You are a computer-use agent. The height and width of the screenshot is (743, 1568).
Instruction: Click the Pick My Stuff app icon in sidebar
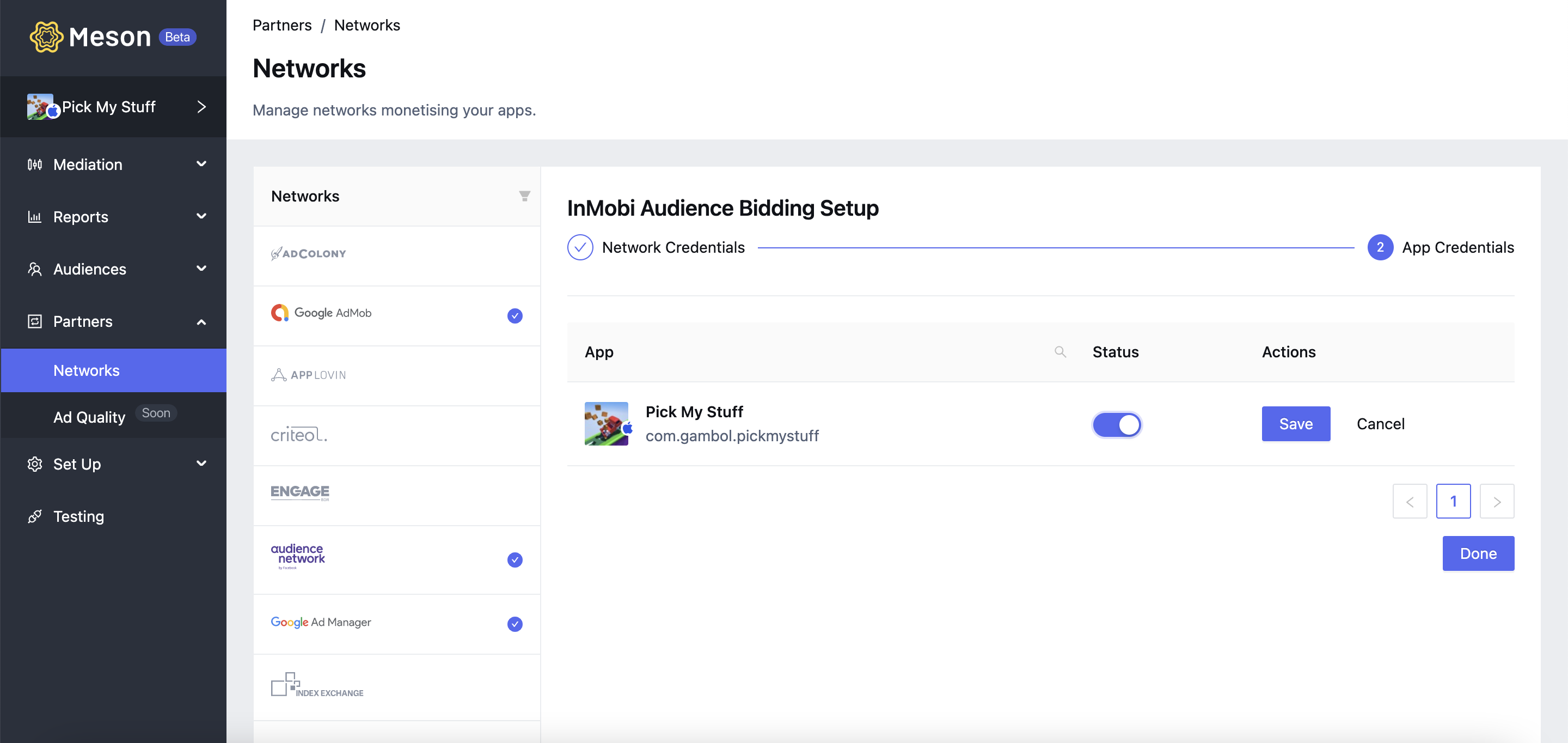click(x=42, y=107)
